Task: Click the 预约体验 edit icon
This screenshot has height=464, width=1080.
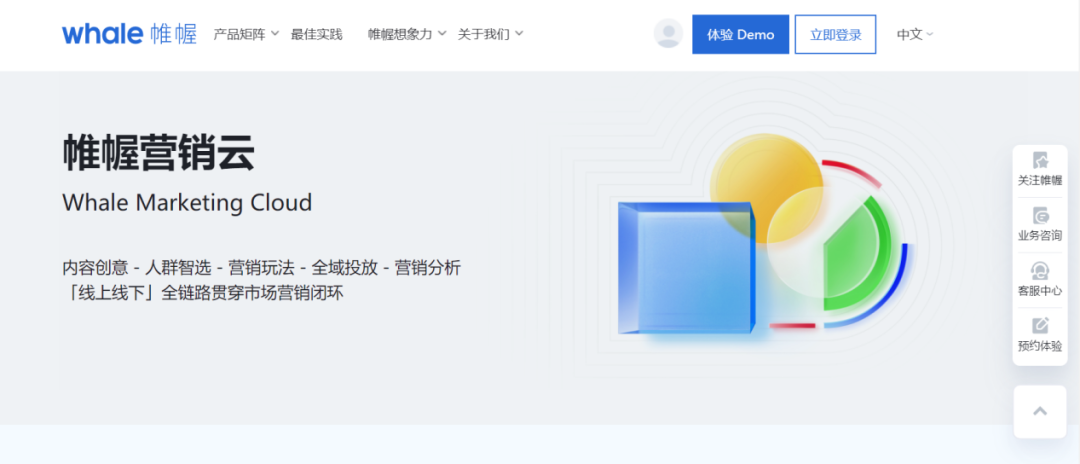Action: click(1040, 326)
